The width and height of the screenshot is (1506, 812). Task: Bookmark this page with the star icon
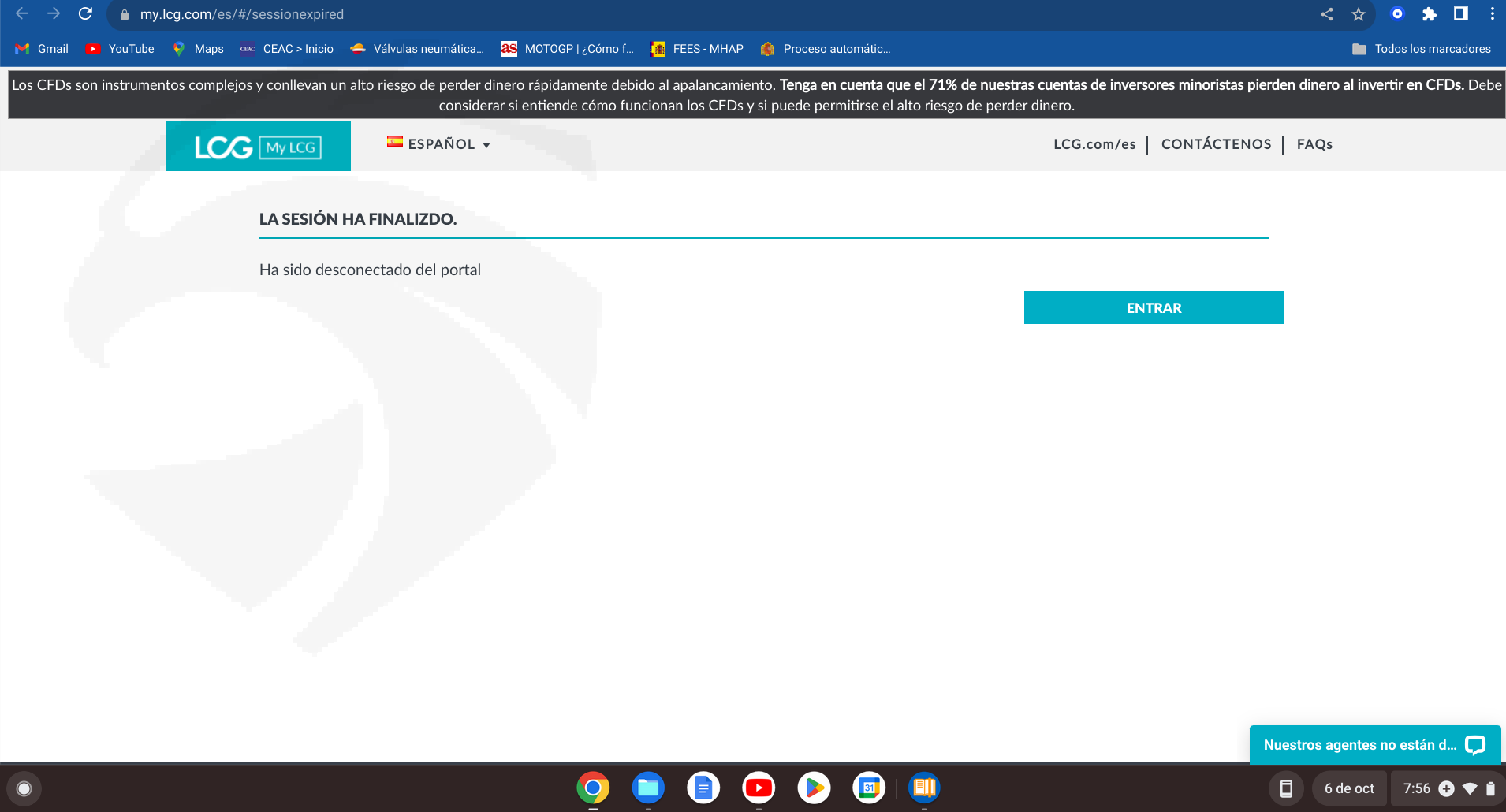click(x=1359, y=14)
